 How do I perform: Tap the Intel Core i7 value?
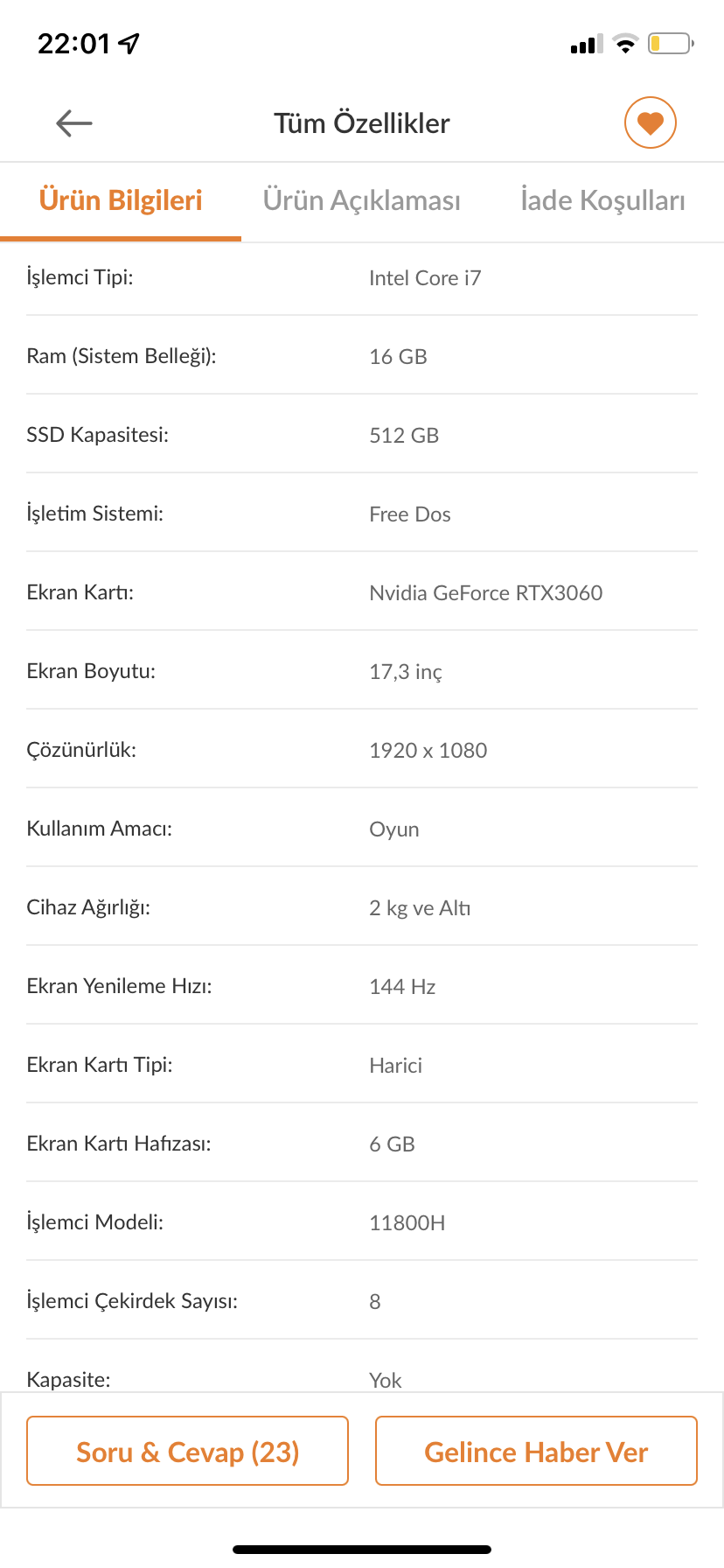coord(425,278)
